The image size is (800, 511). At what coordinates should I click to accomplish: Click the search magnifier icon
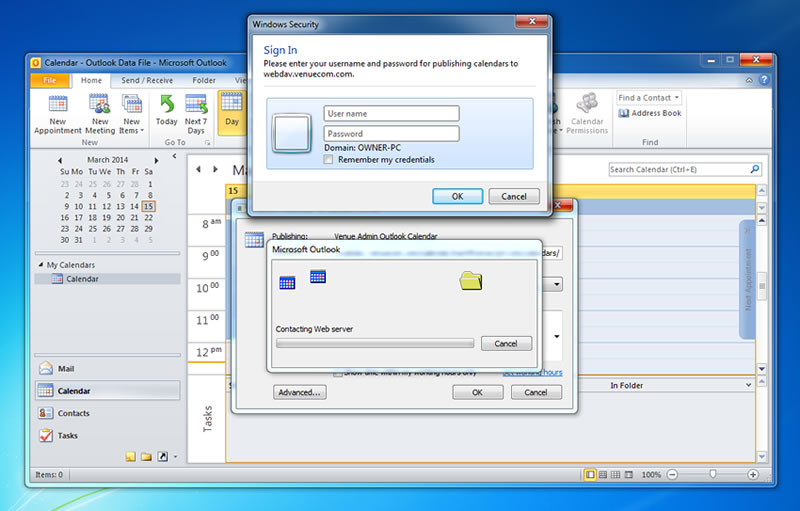755,169
